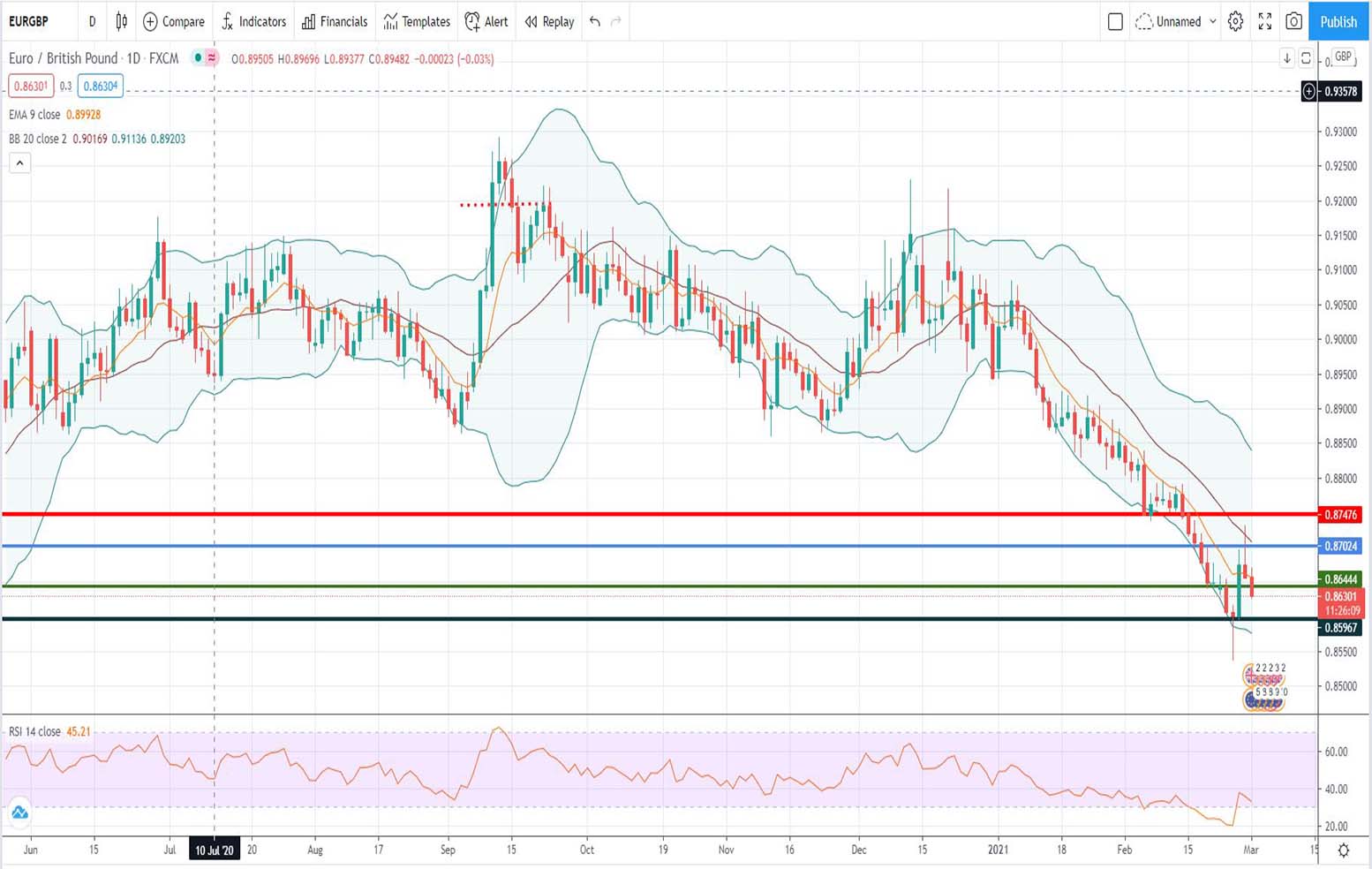Open the D timeframe interval dropdown
The image size is (1372, 869).
92,21
